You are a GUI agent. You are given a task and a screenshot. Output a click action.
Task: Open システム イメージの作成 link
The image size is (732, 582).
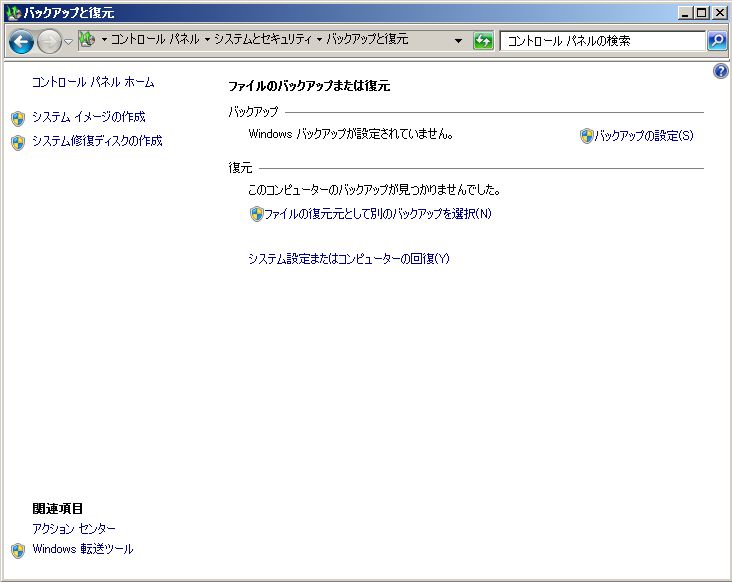point(89,117)
